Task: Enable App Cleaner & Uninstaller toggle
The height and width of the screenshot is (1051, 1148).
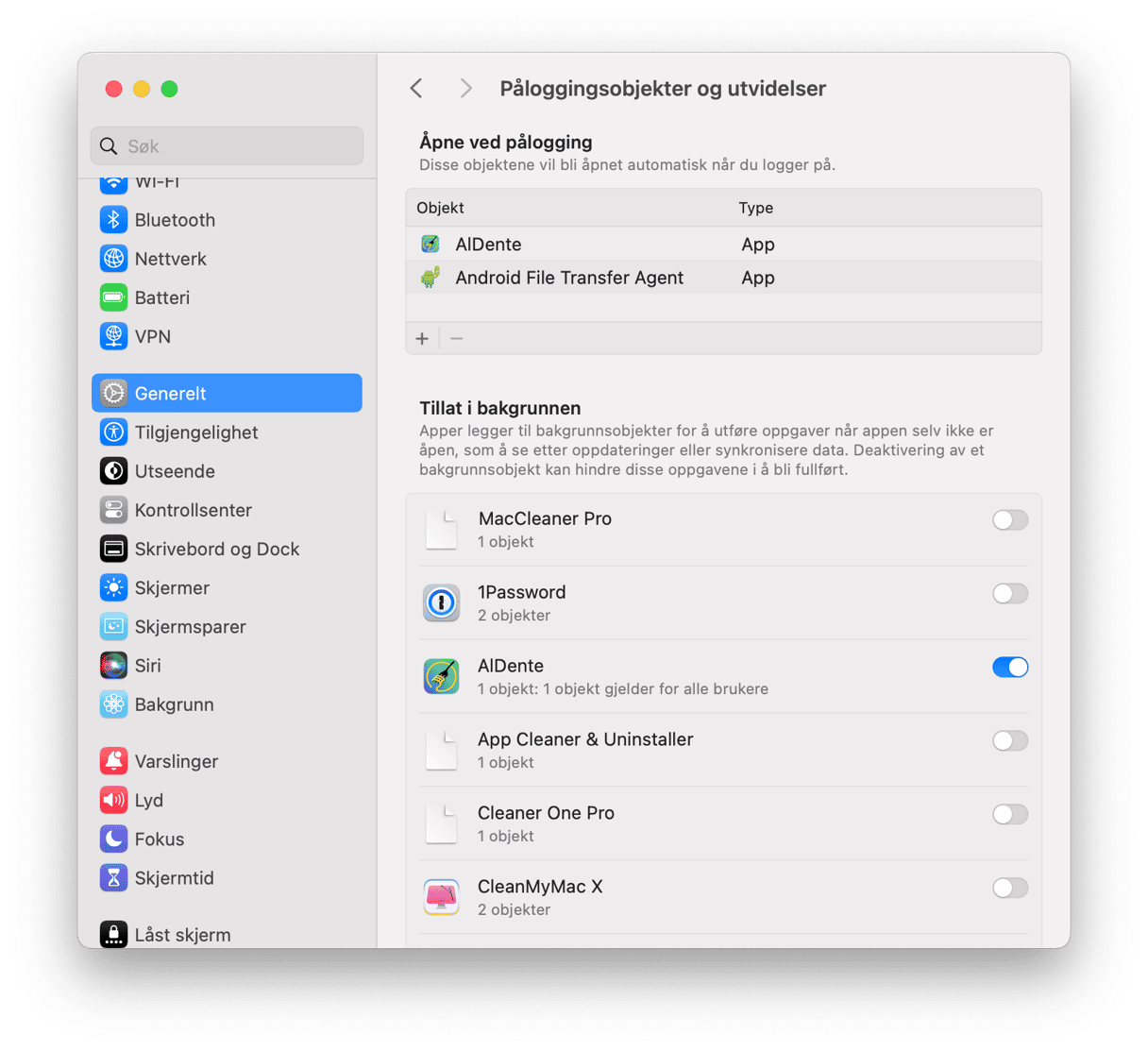Action: 1010,741
